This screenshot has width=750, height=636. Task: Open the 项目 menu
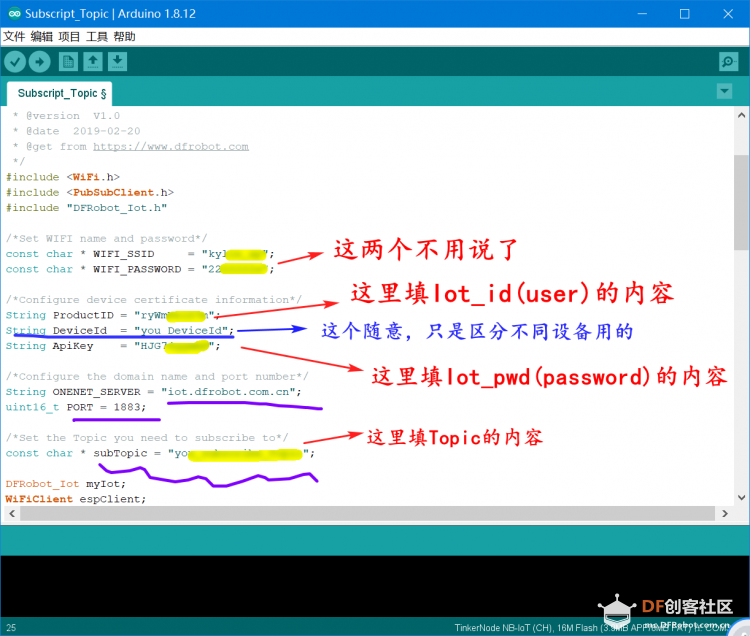tap(69, 37)
